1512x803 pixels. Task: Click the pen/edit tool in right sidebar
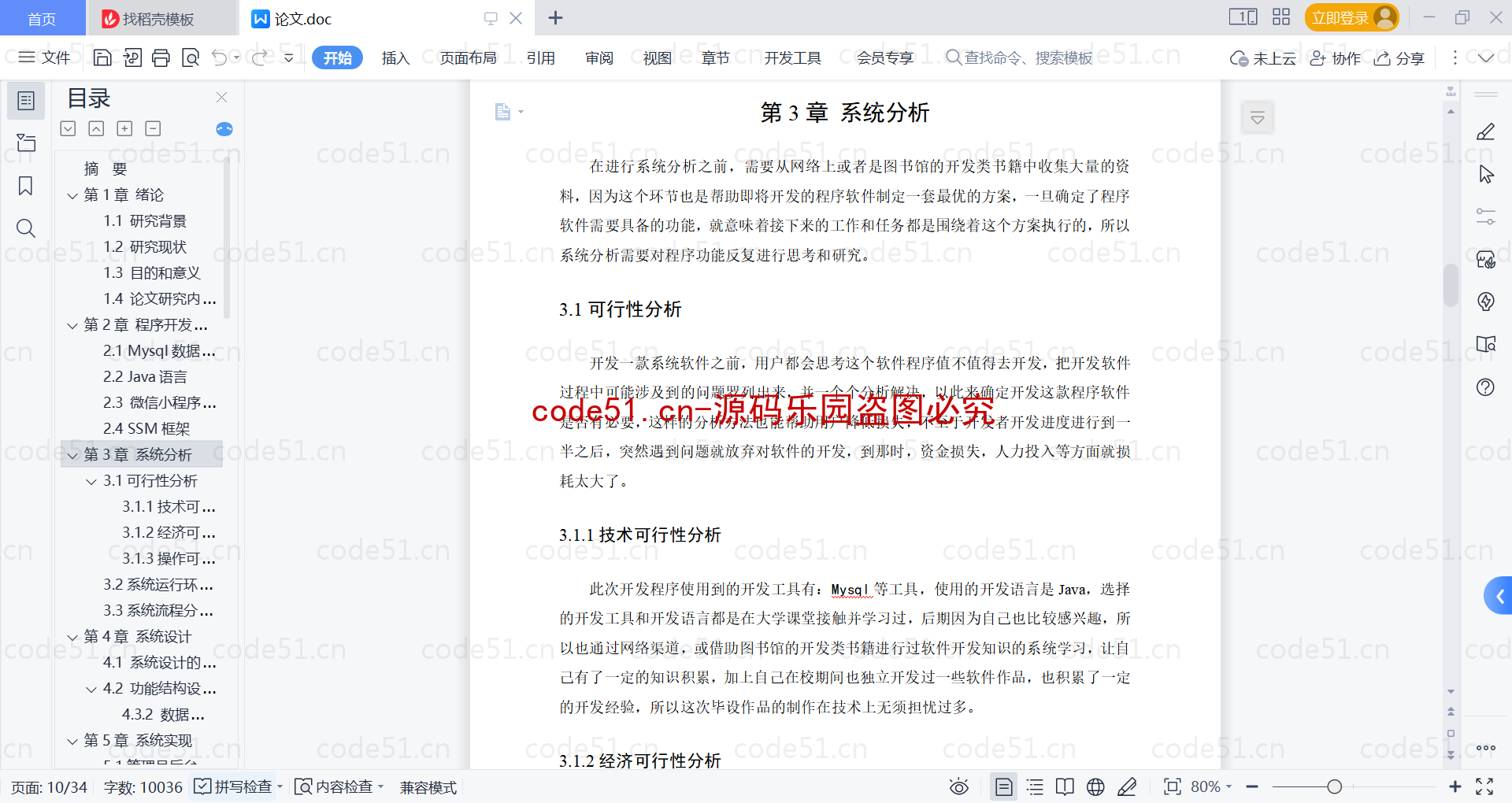pos(1485,131)
